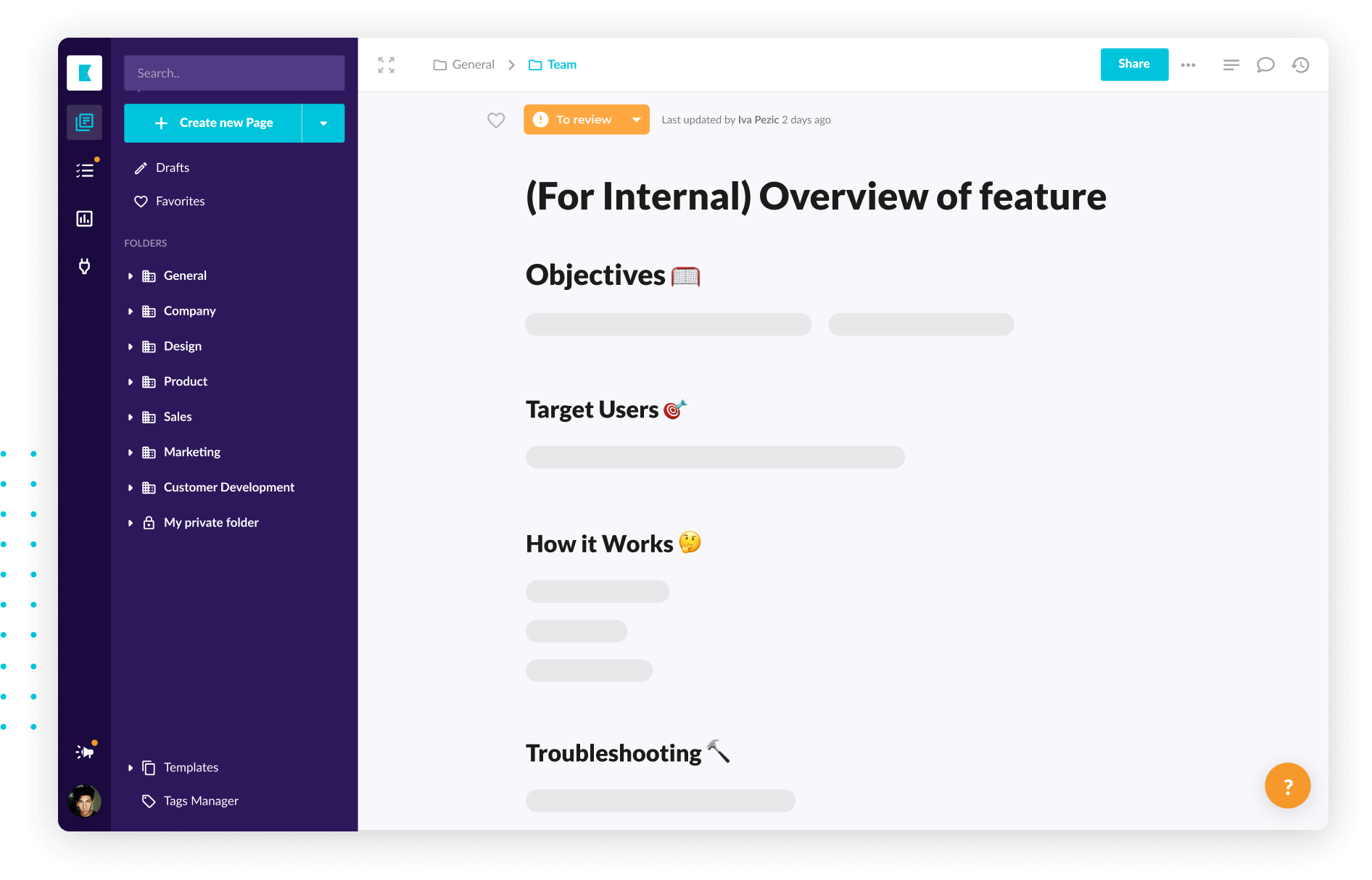Click the fullscreen expand icon
The width and height of the screenshot is (1372, 880).
(x=386, y=65)
